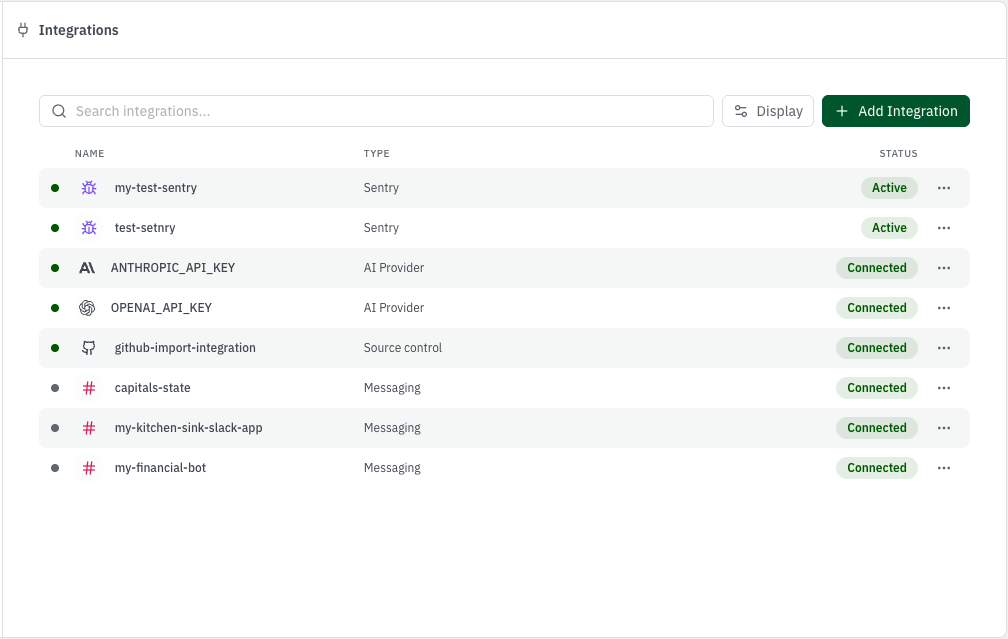Select the my-financial-bot integration name
Viewport: 1008px width, 639px height.
[160, 468]
